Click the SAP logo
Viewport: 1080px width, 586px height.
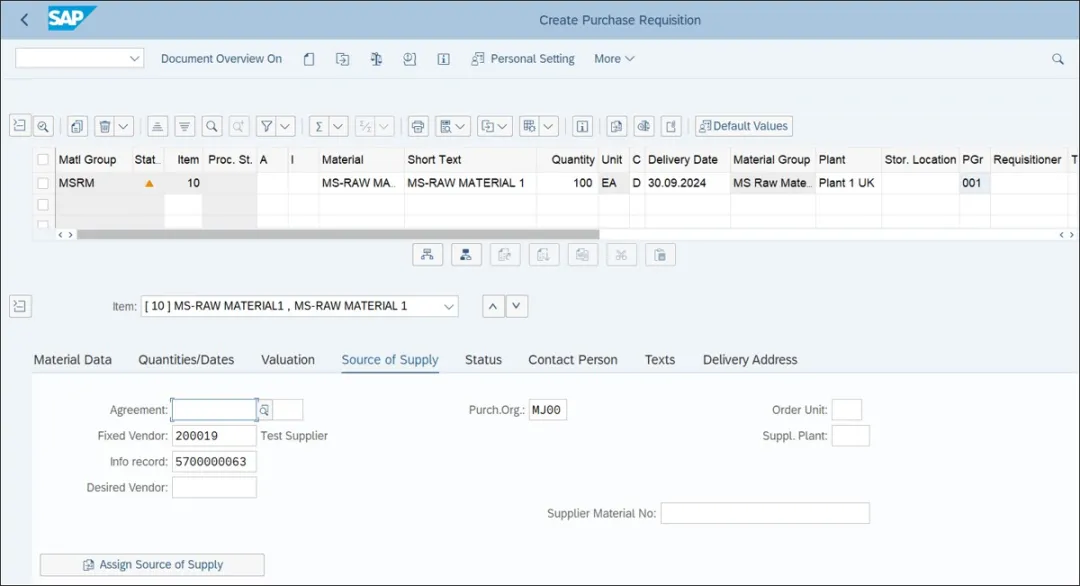[71, 19]
